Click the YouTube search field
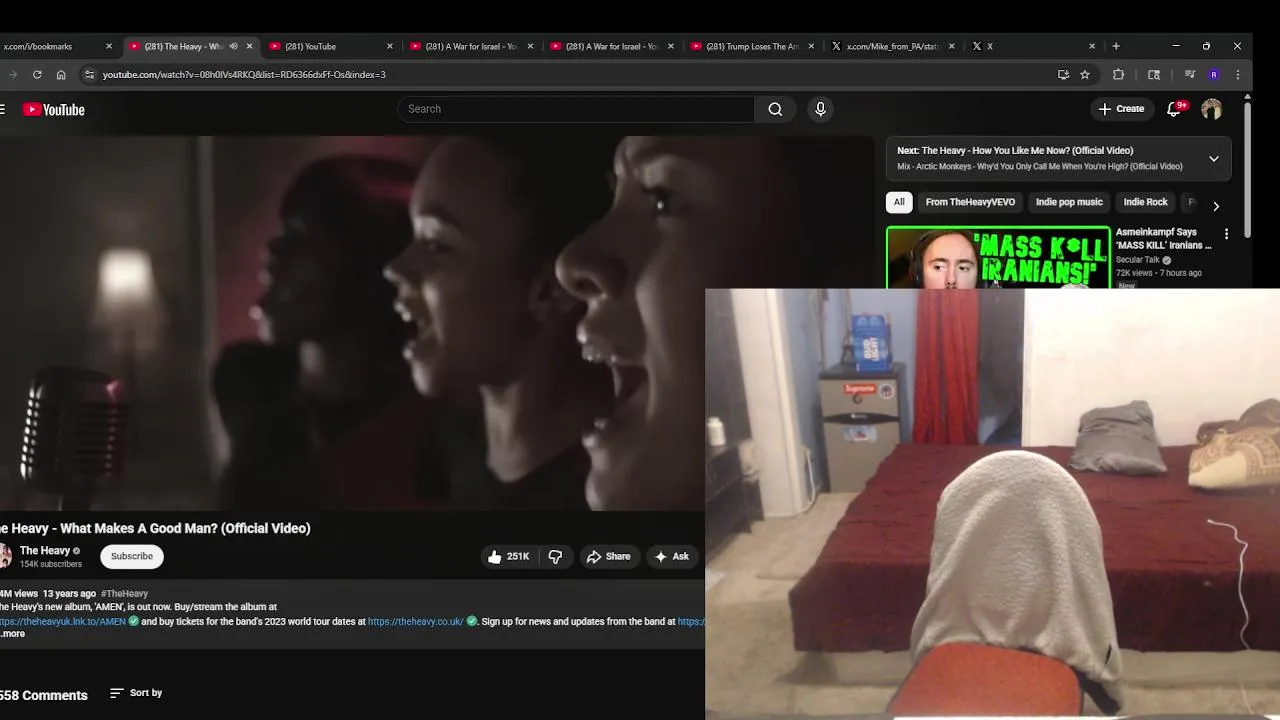This screenshot has height=720, width=1280. coord(576,109)
